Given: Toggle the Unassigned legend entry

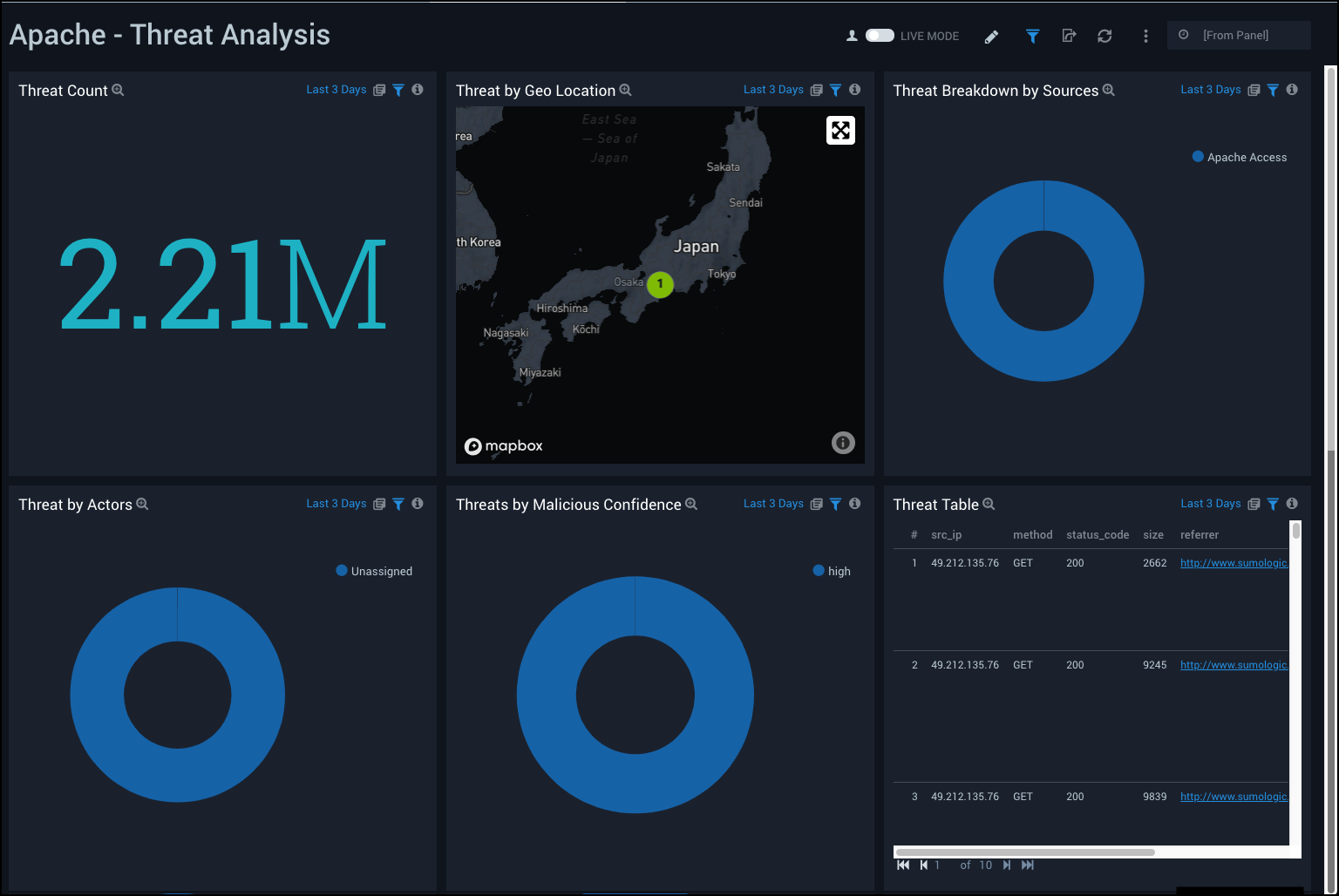Looking at the screenshot, I should [381, 572].
